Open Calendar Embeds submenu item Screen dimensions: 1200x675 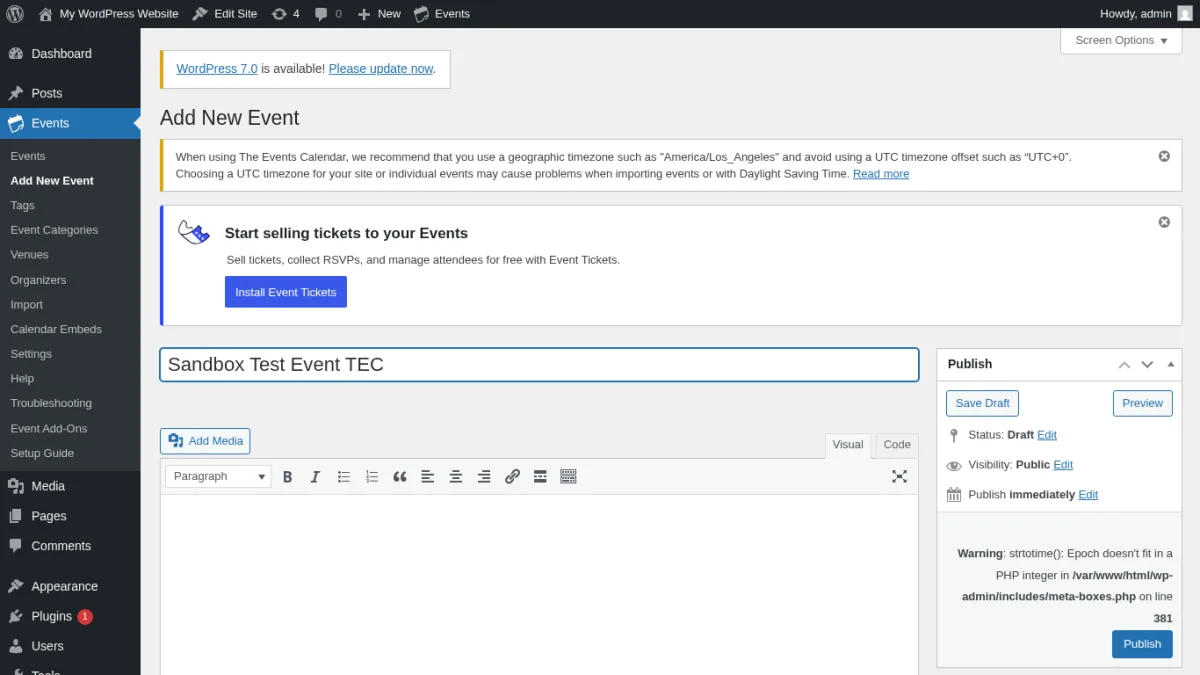click(56, 329)
